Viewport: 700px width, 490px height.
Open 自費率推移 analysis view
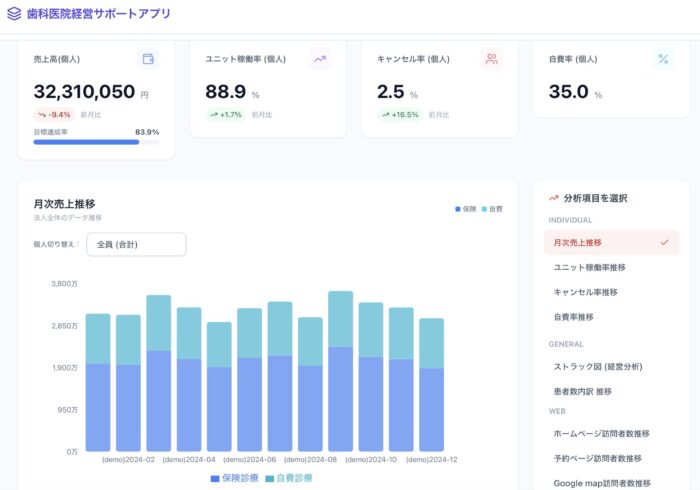(573, 317)
